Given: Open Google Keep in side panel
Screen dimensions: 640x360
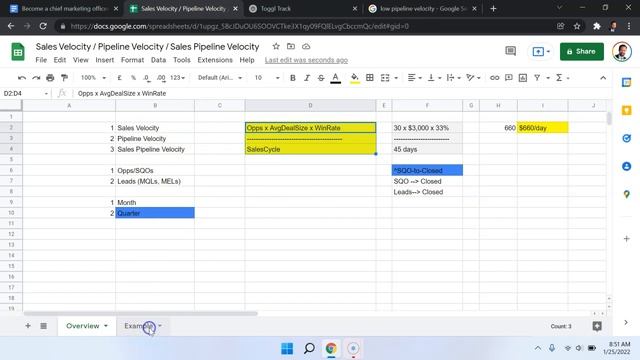Looking at the screenshot, I should [x=627, y=110].
